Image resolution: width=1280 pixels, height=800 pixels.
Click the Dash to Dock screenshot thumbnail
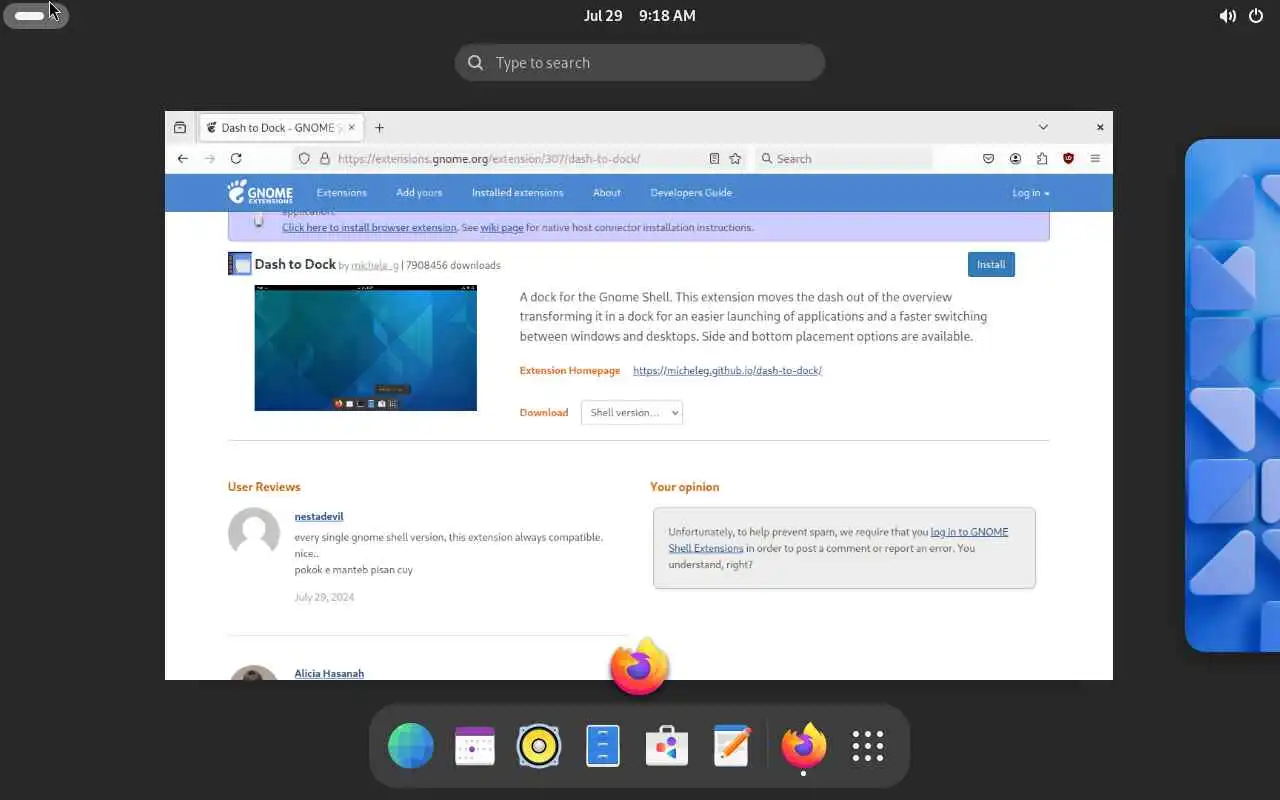(x=366, y=348)
